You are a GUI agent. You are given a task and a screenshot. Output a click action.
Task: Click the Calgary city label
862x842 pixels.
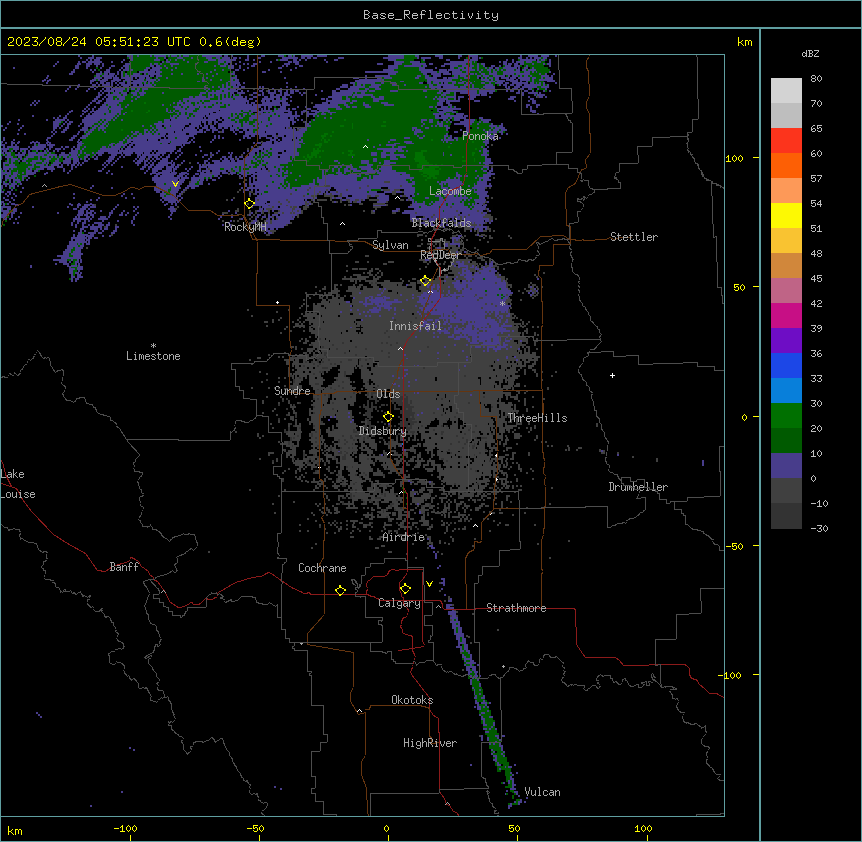399,603
